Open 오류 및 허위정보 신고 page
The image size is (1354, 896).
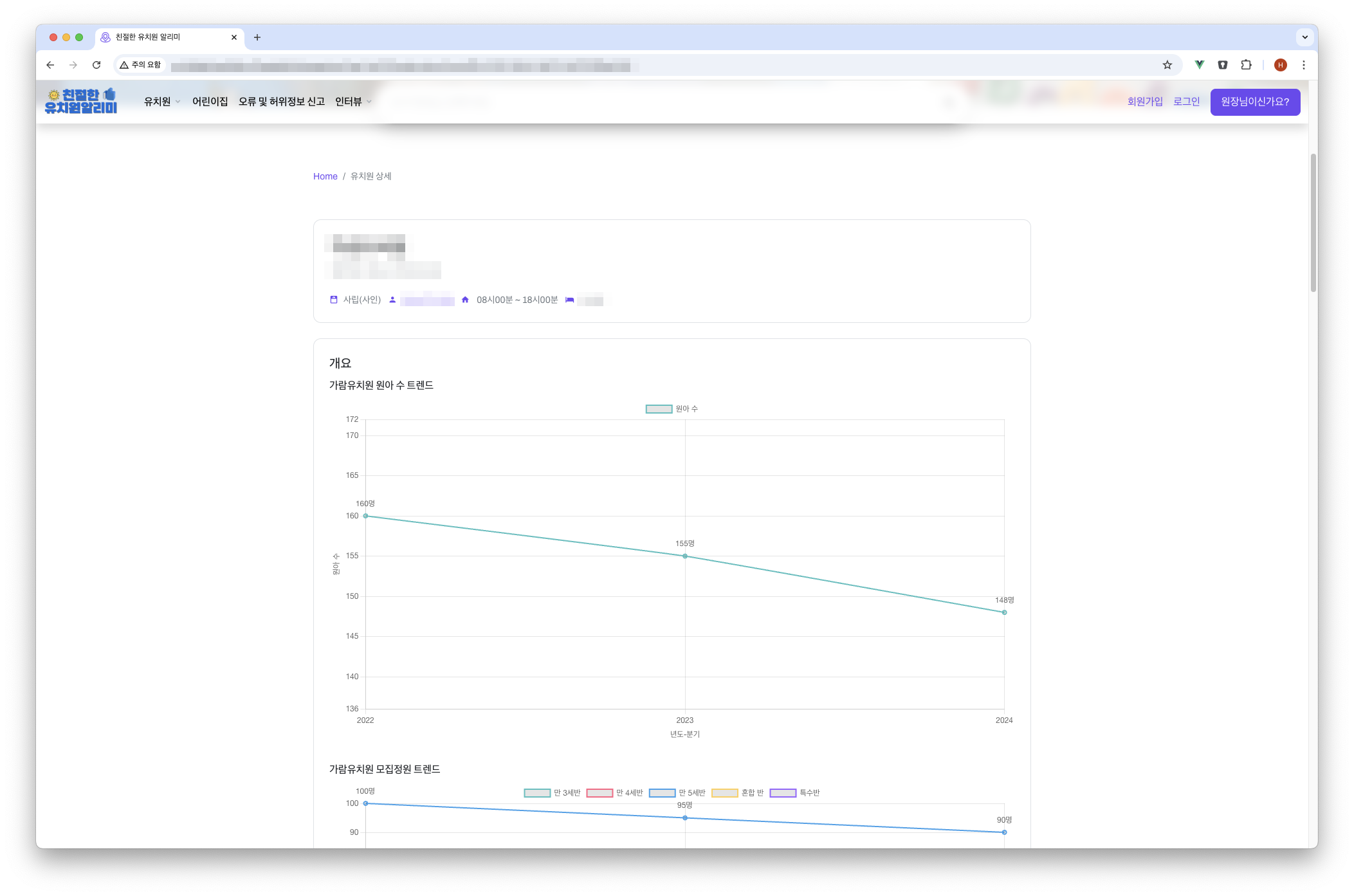282,102
